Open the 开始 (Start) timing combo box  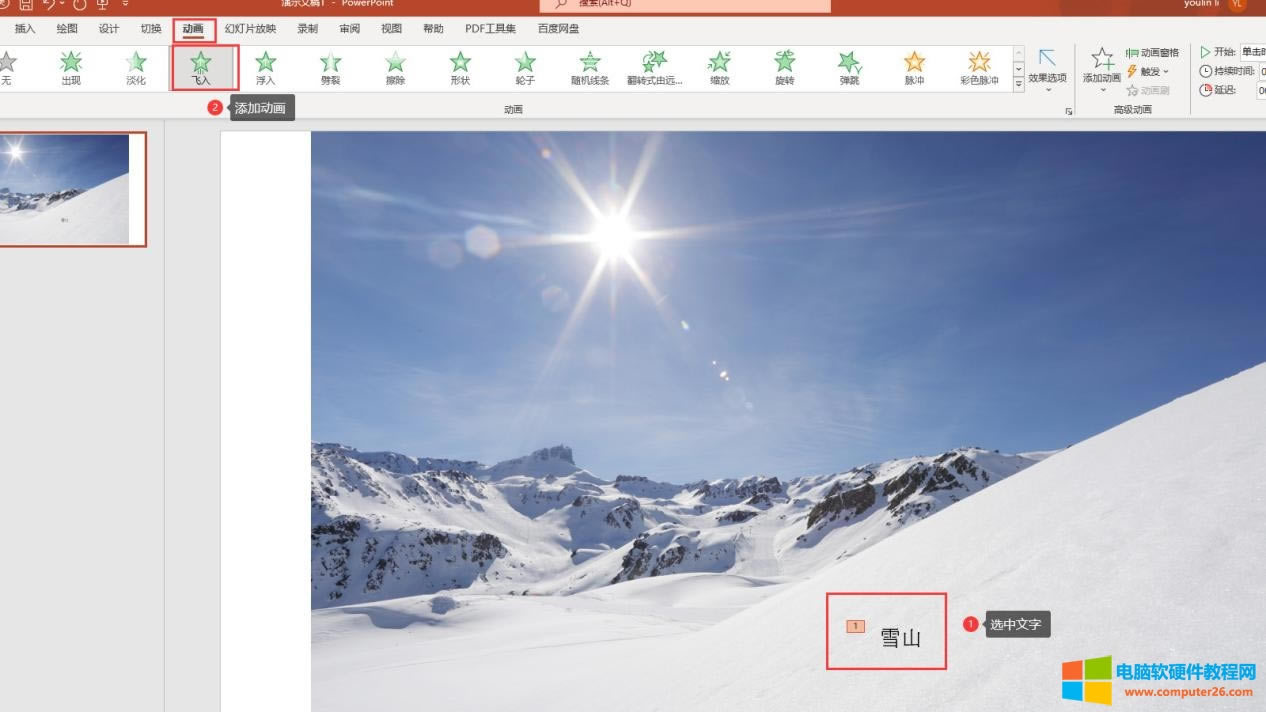point(1253,52)
